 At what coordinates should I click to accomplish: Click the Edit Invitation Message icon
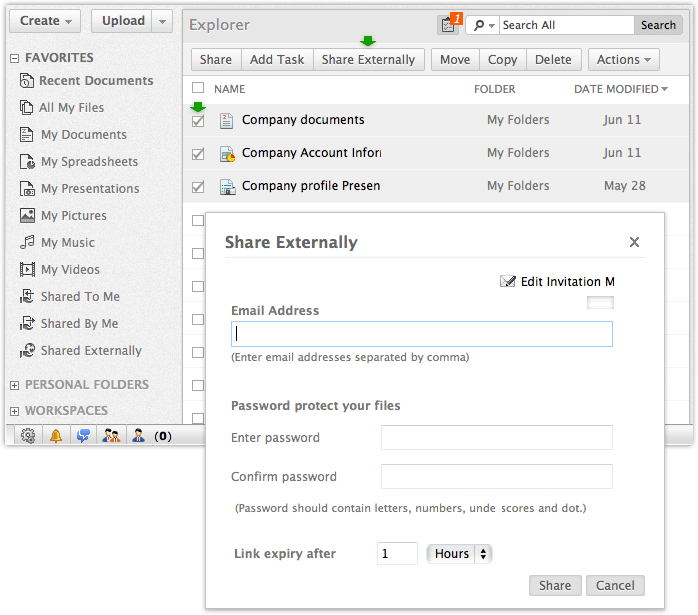coord(508,282)
